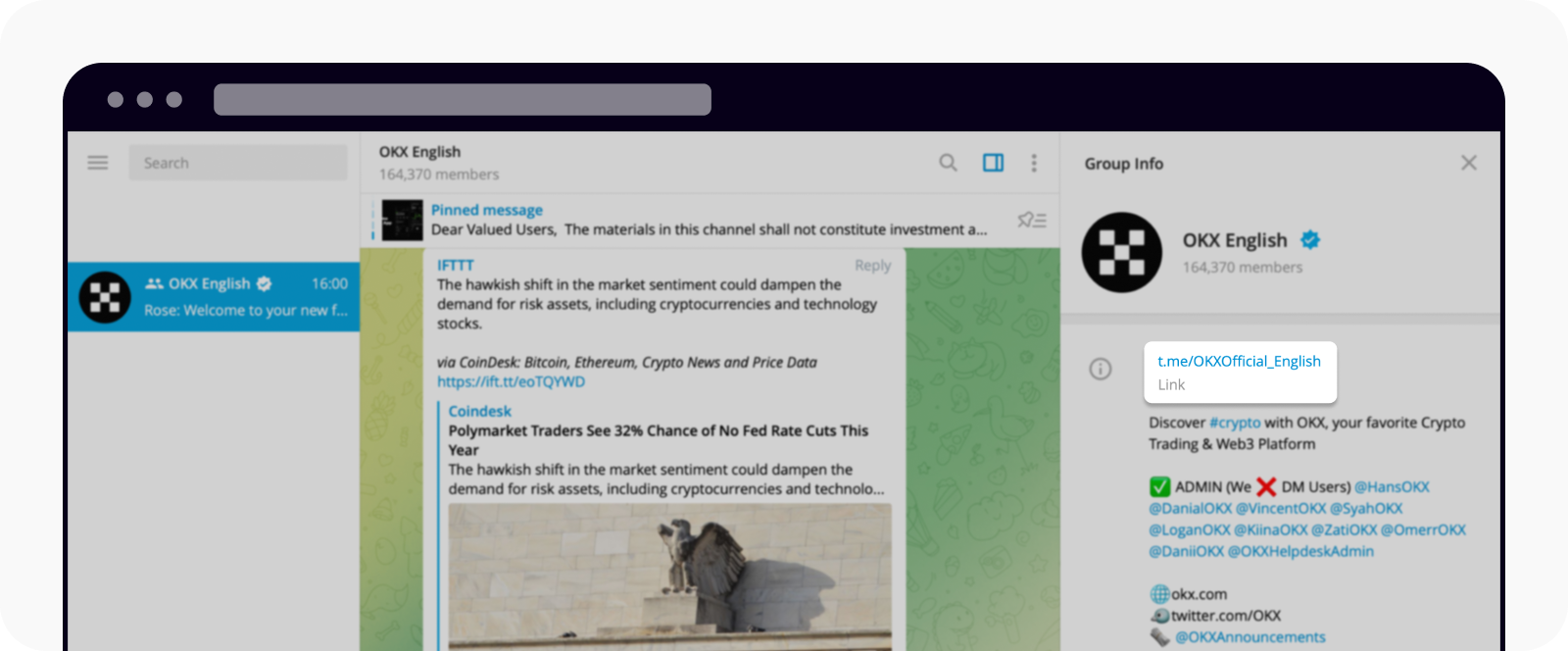Click the verified badge next to OKX English

pos(1310,239)
